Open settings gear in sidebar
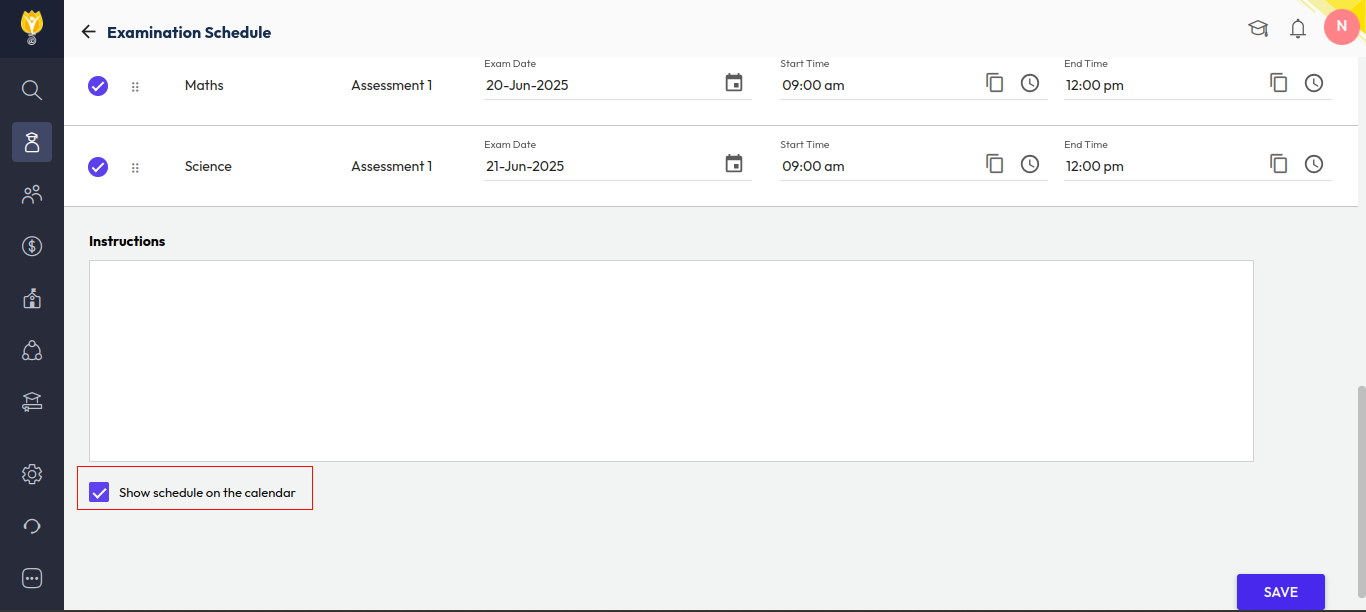Screen dimensions: 1366x612 (32, 474)
